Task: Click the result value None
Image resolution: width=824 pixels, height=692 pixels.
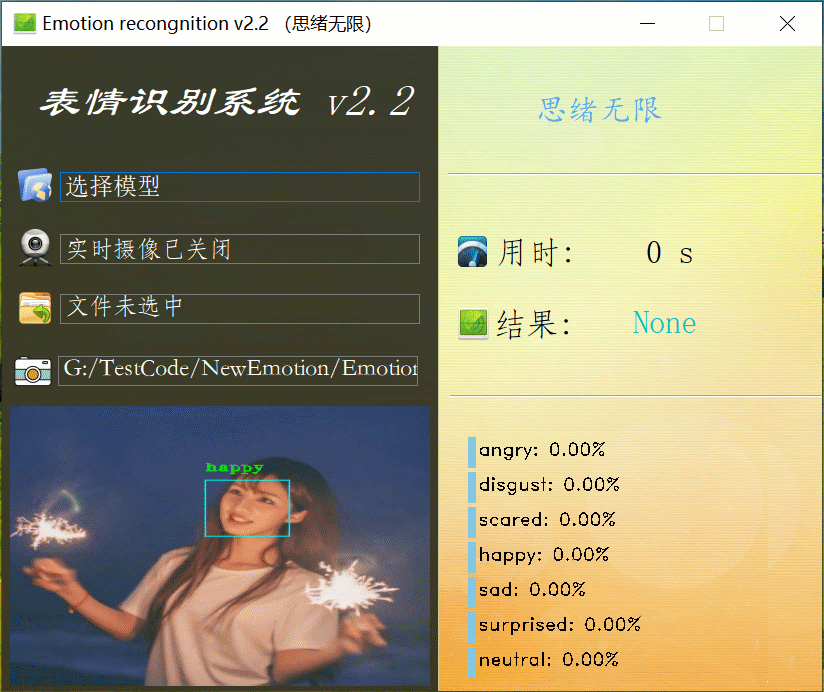Action: click(664, 323)
